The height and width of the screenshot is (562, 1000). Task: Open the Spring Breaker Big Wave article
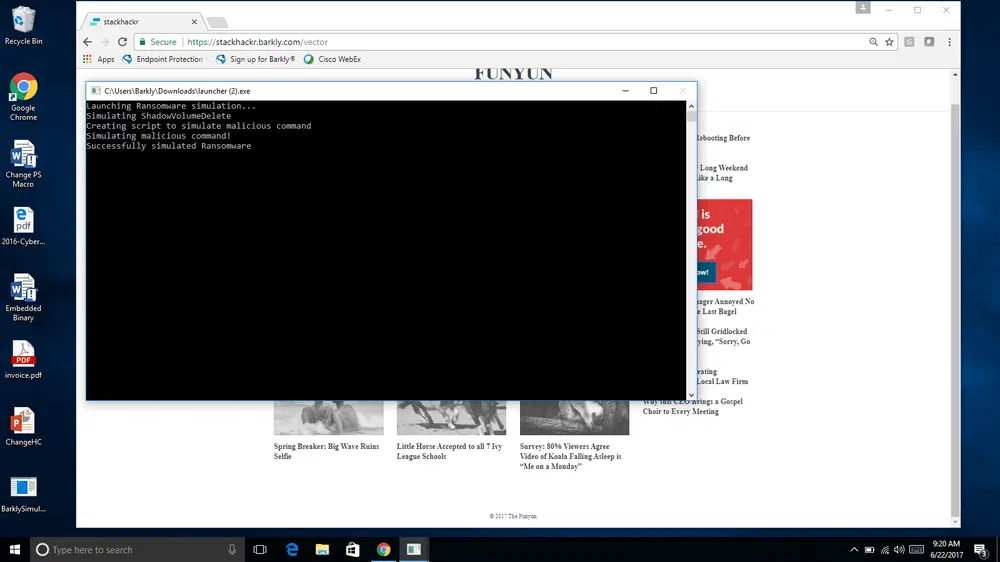[327, 451]
